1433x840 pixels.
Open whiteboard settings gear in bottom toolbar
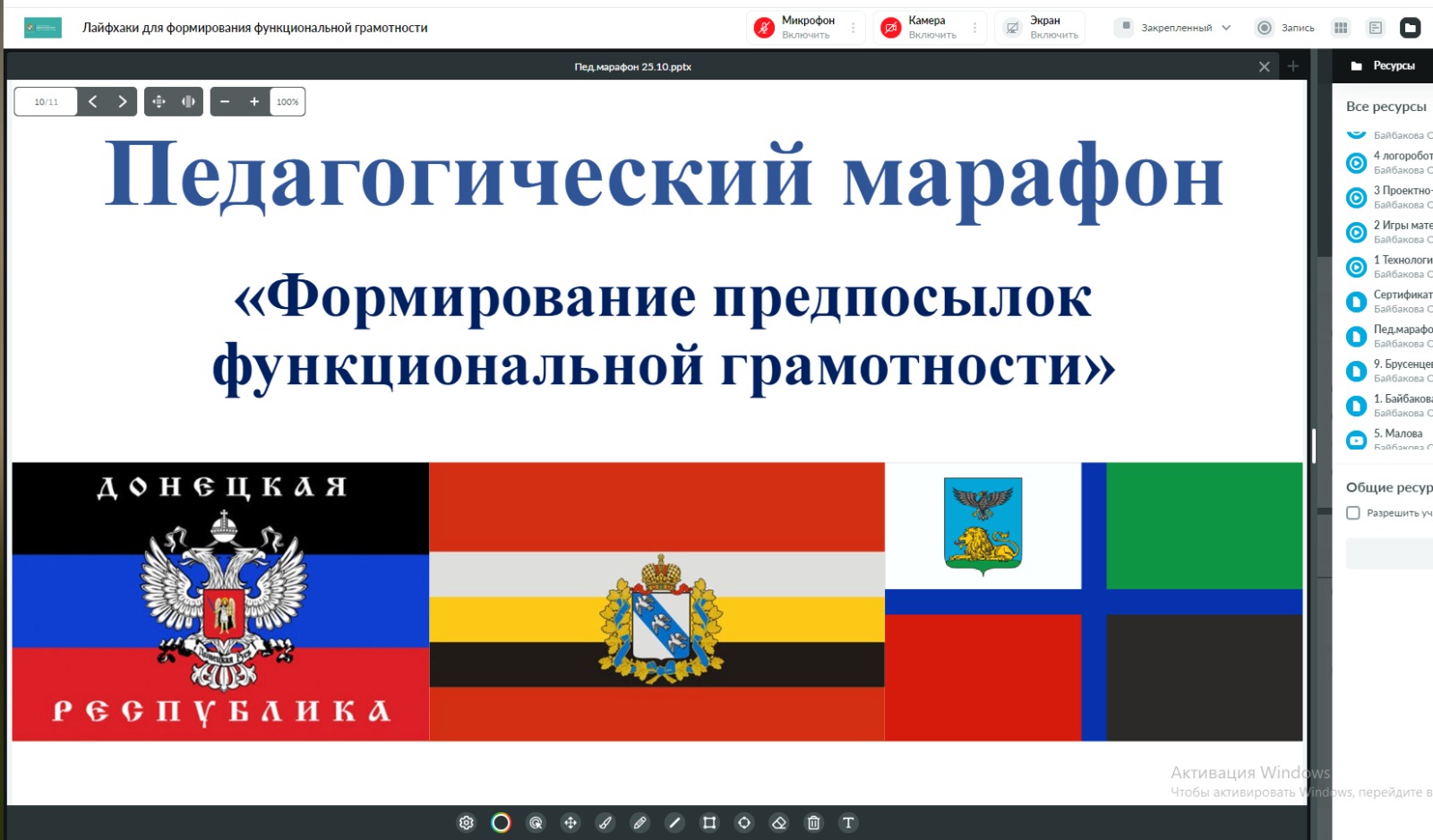coord(467,823)
